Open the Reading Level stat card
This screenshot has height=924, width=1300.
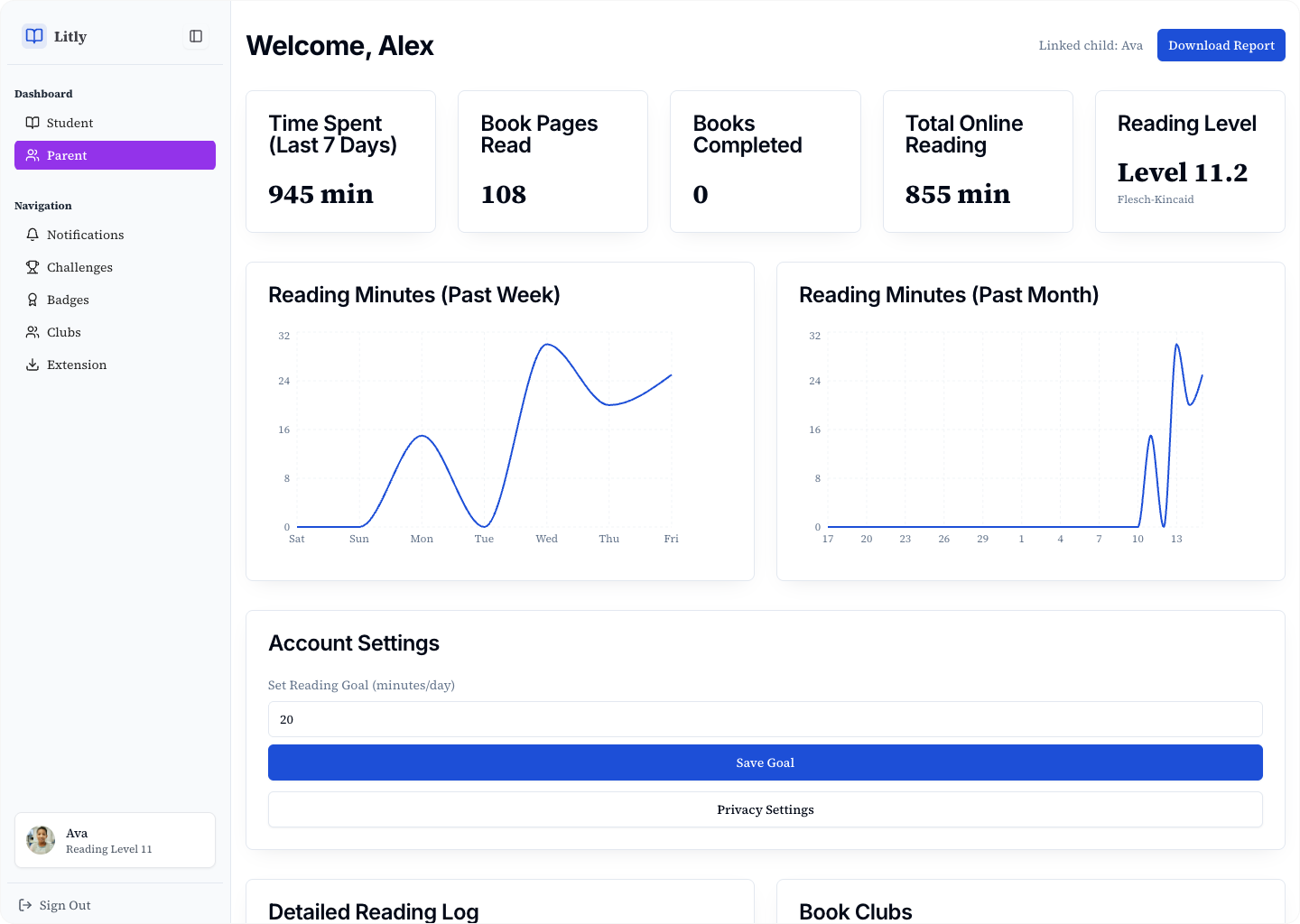[1189, 162]
